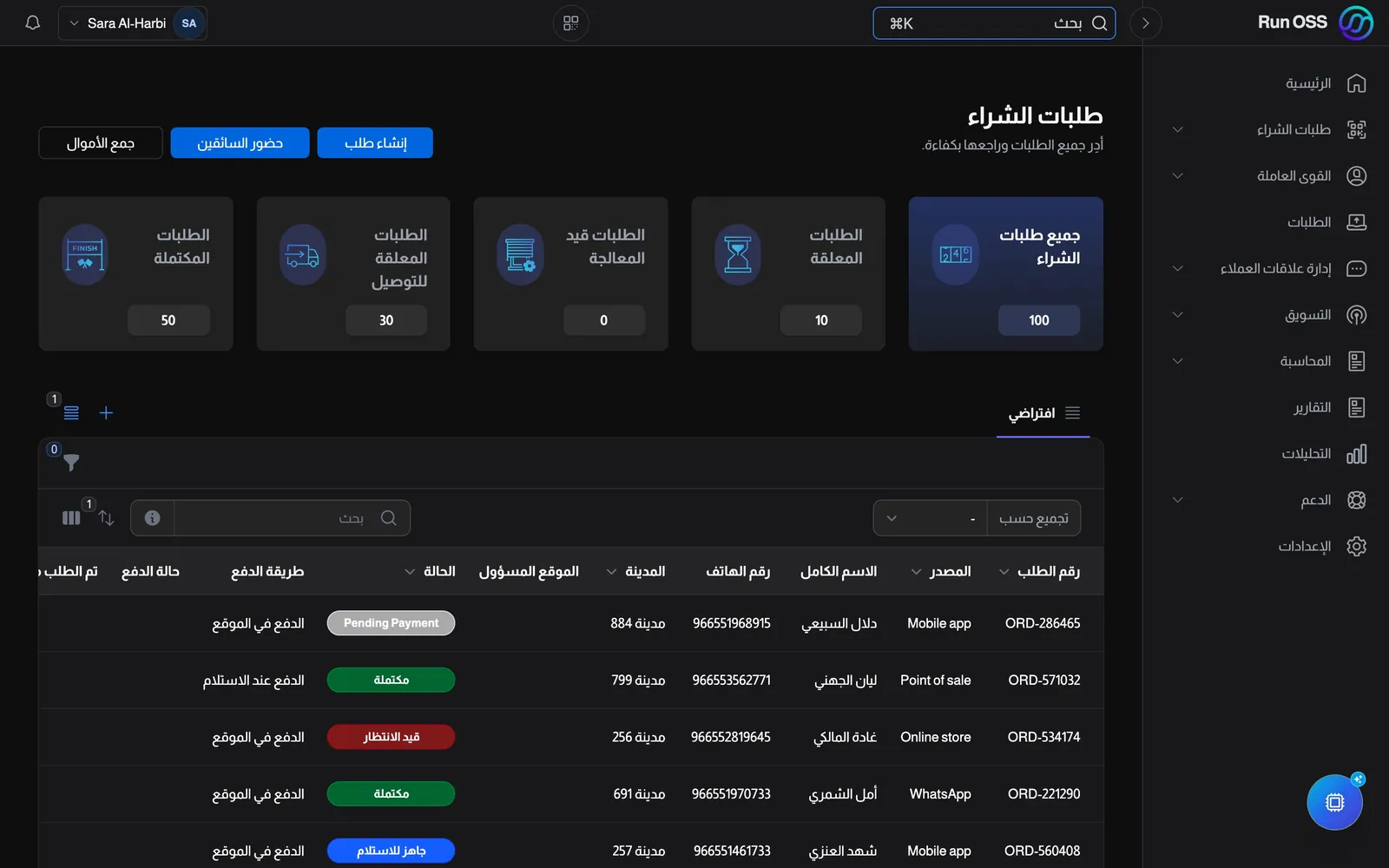
Task: Open التحليلات analytics bar chart icon
Action: click(1356, 454)
